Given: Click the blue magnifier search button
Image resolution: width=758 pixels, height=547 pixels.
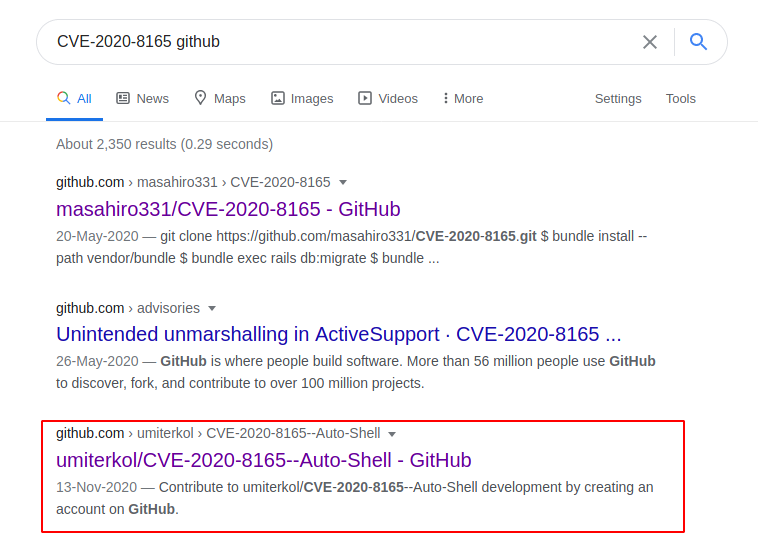Looking at the screenshot, I should (698, 42).
